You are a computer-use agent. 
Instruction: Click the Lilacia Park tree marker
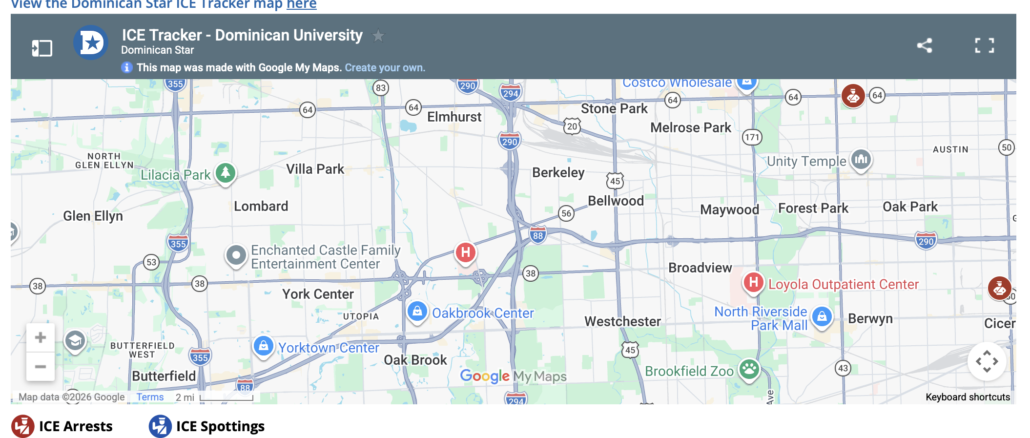pyautogui.click(x=226, y=174)
